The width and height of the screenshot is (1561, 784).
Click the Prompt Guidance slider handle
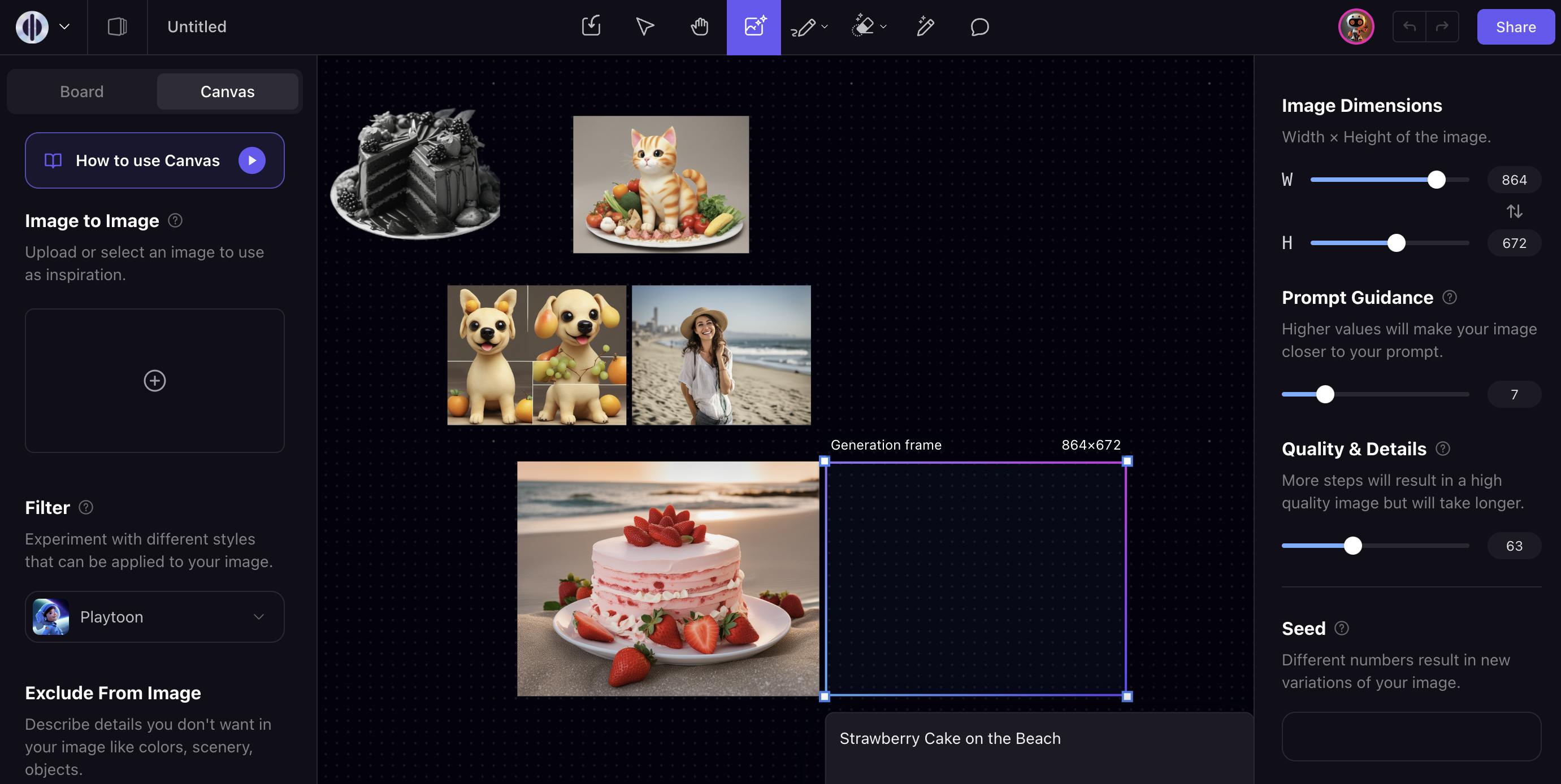point(1325,394)
